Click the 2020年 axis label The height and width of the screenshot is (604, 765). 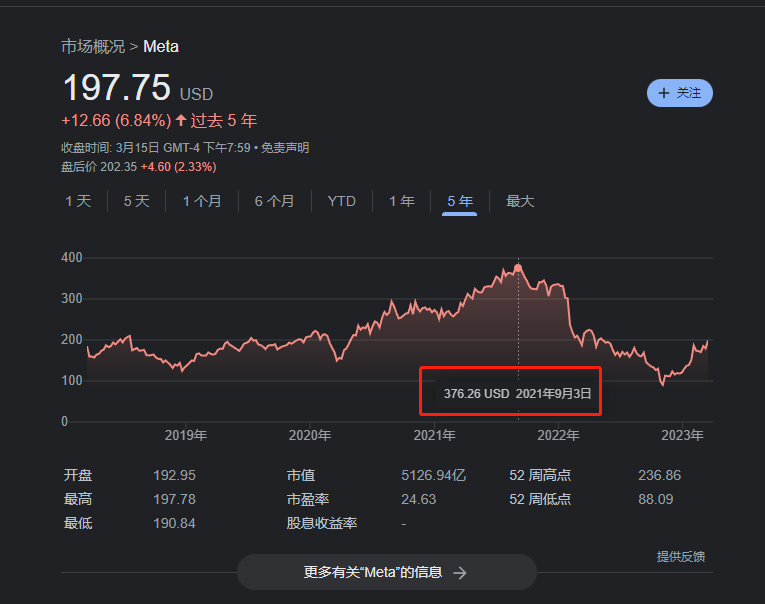point(310,435)
